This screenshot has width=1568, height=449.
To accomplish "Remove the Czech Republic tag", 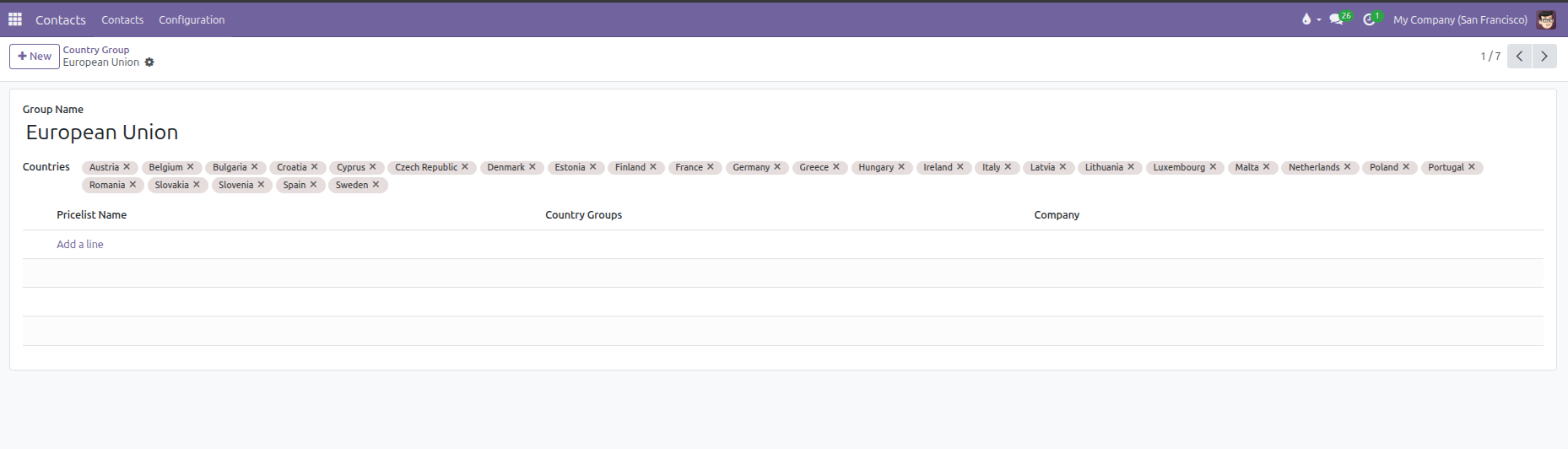I will pyautogui.click(x=464, y=167).
